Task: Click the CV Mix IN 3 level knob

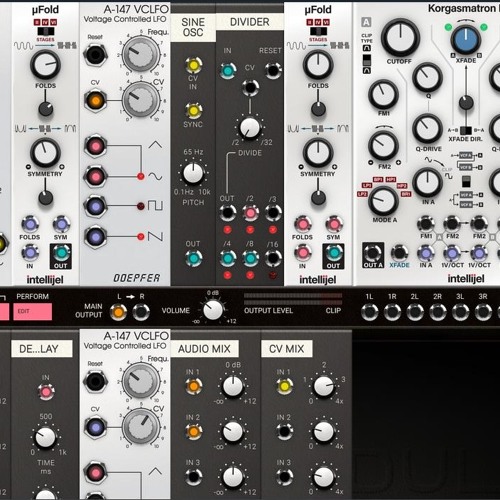Action: [324, 477]
